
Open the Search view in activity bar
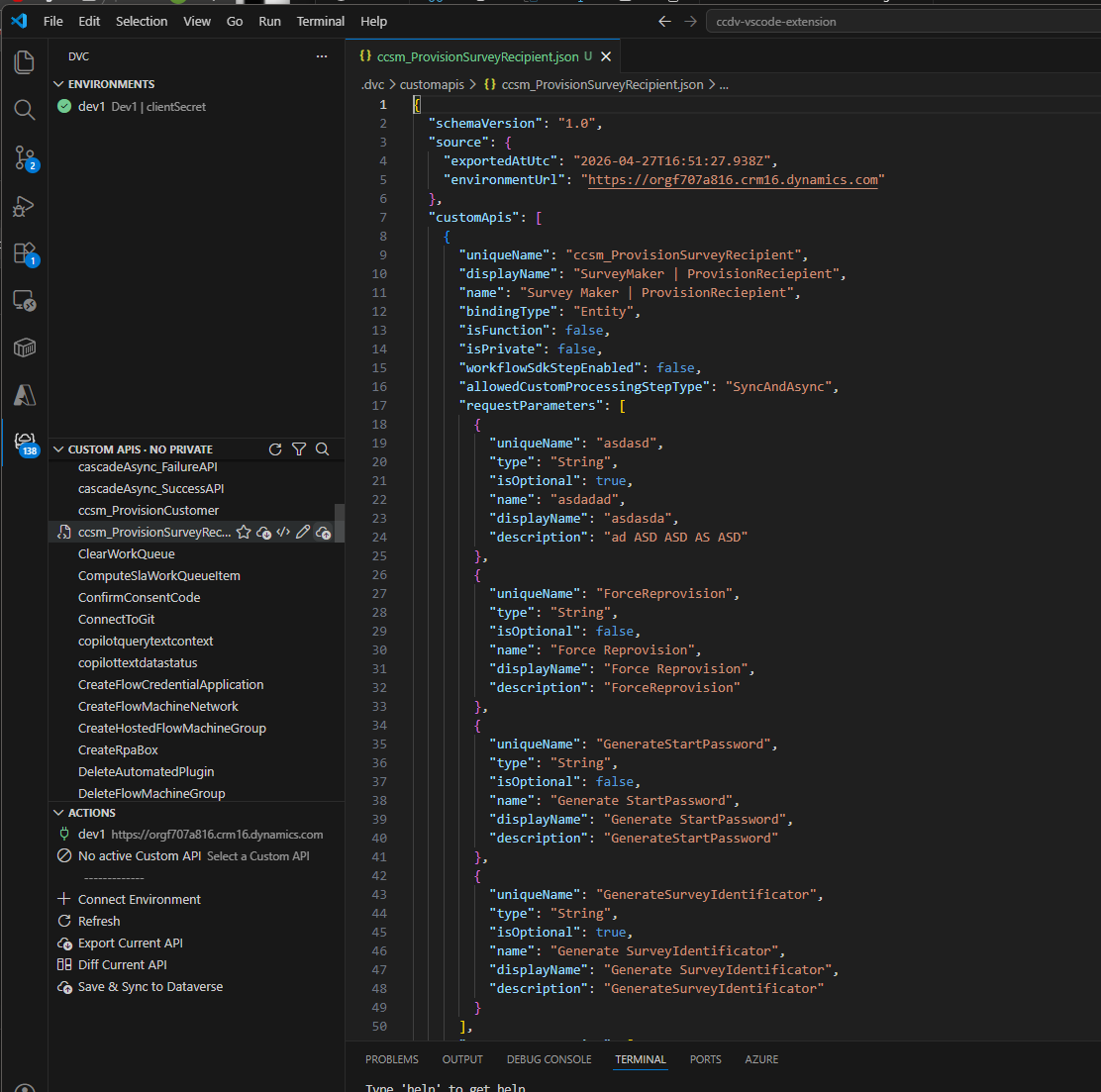[x=25, y=110]
